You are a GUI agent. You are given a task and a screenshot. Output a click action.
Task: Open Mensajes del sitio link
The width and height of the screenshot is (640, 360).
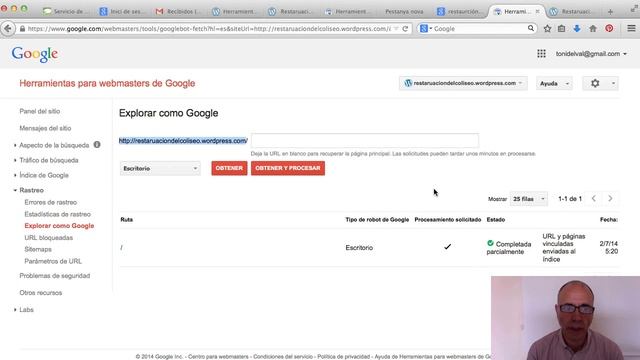(x=45, y=128)
